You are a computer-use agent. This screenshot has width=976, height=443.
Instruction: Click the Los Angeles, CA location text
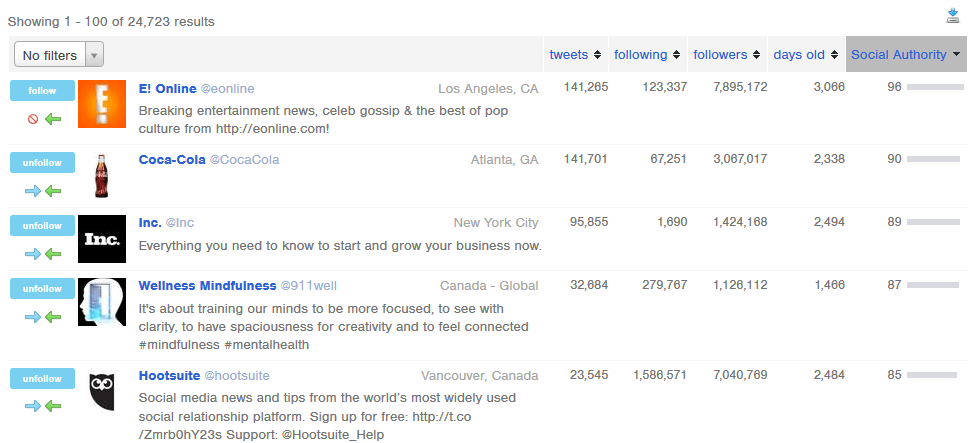tap(488, 89)
